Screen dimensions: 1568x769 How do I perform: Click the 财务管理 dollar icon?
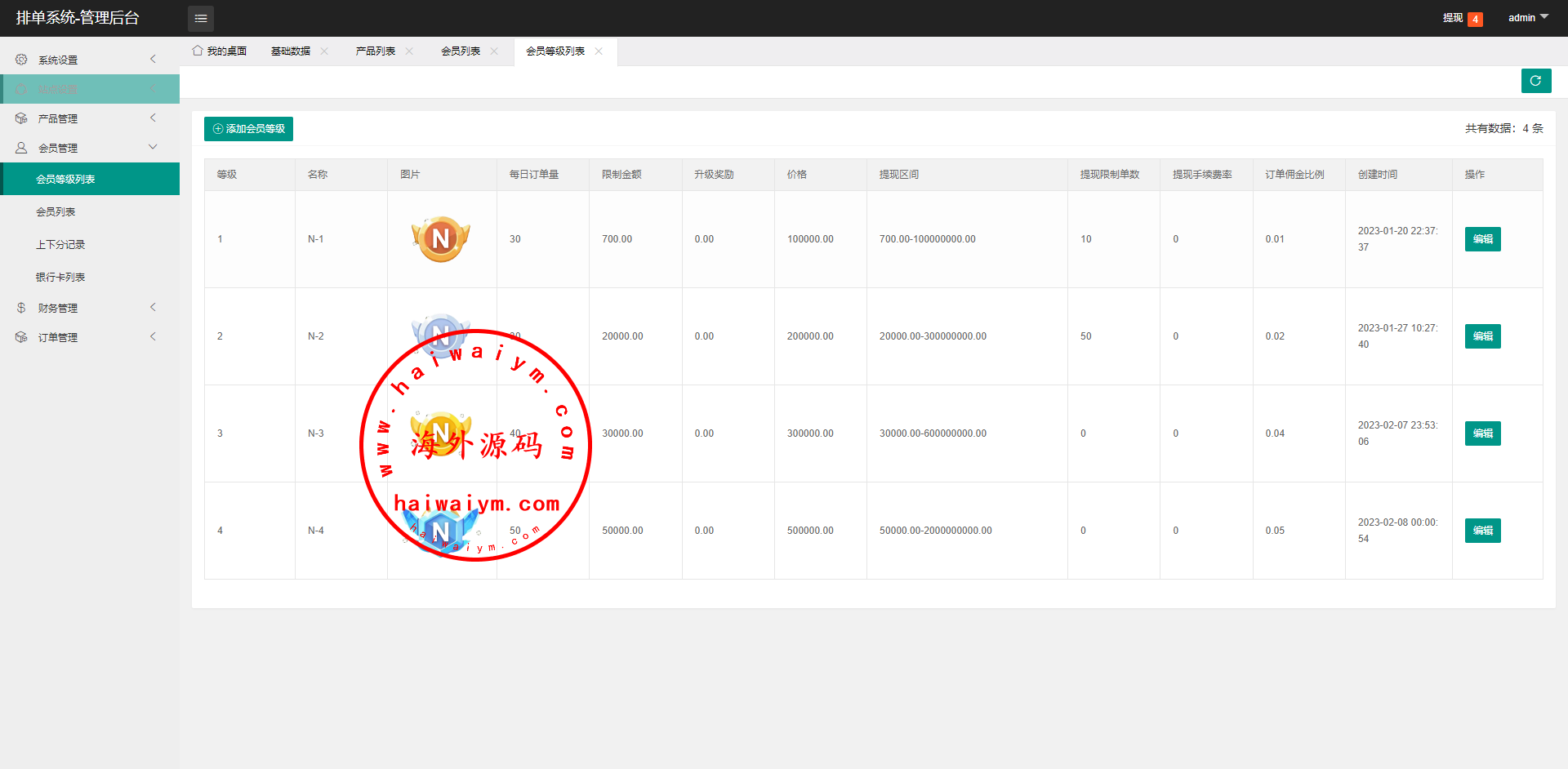coord(21,308)
